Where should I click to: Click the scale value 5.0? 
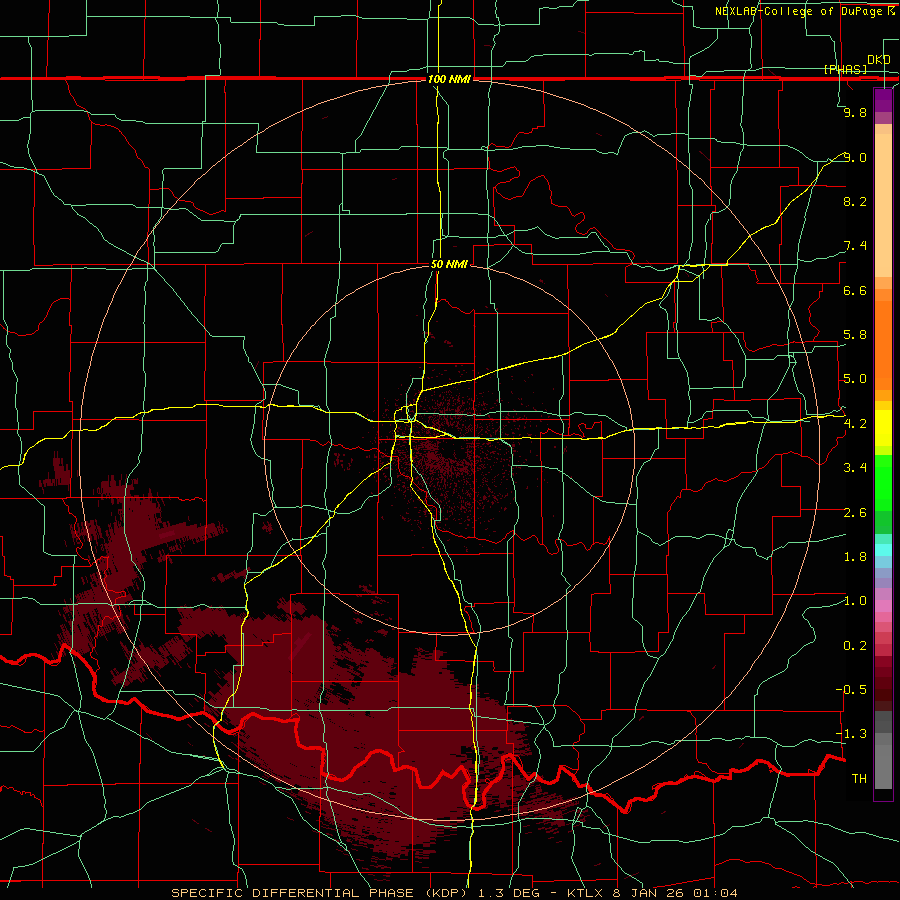click(x=855, y=379)
